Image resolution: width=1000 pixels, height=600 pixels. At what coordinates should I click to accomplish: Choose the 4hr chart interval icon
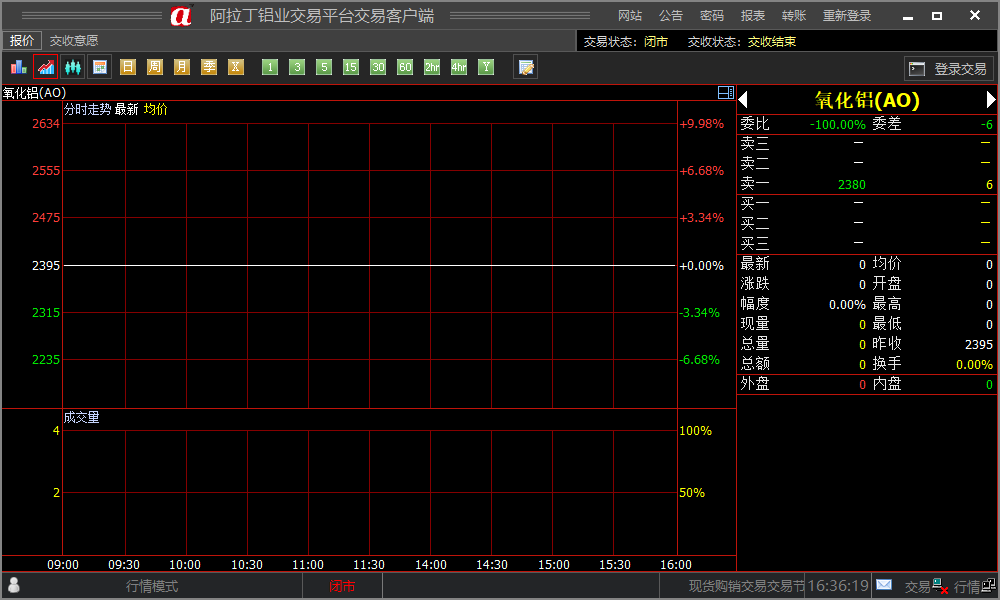pyautogui.click(x=459, y=67)
